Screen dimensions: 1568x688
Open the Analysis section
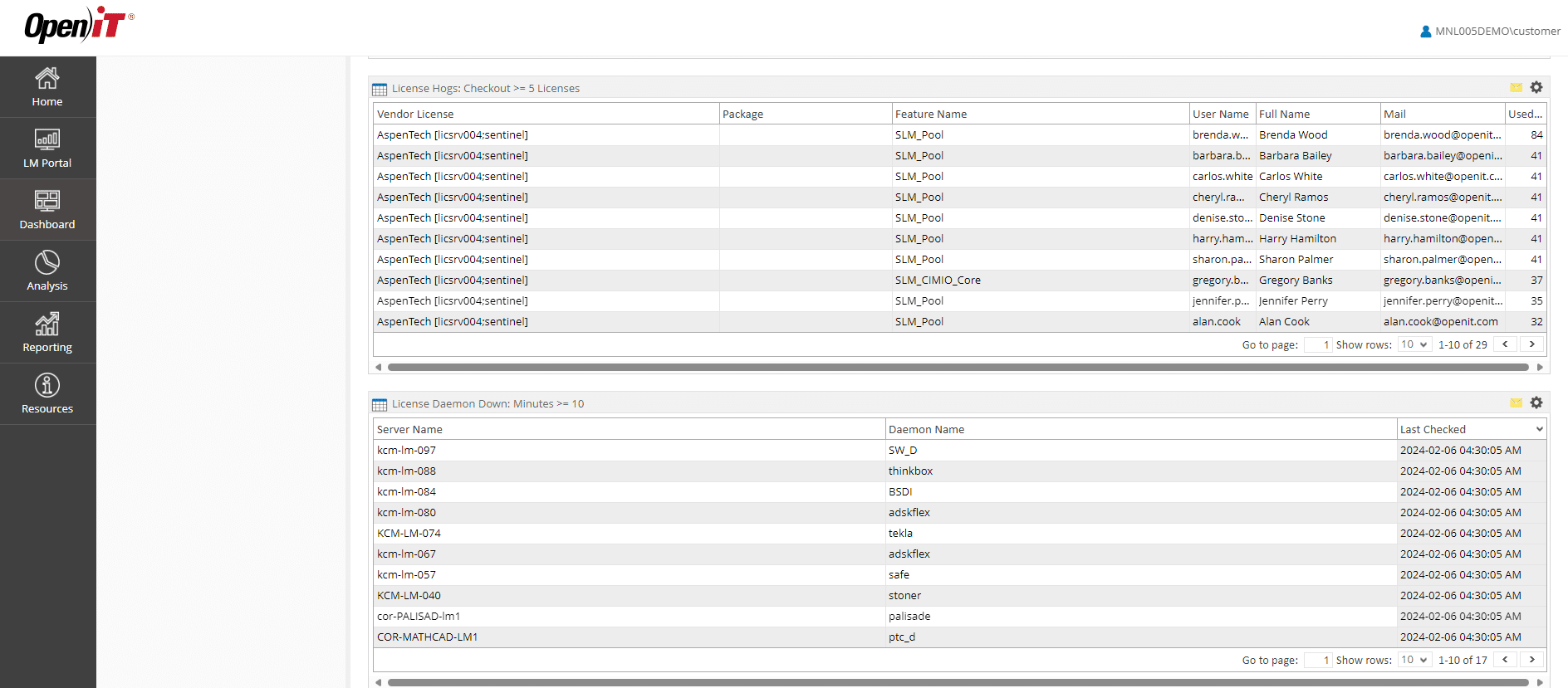[47, 271]
